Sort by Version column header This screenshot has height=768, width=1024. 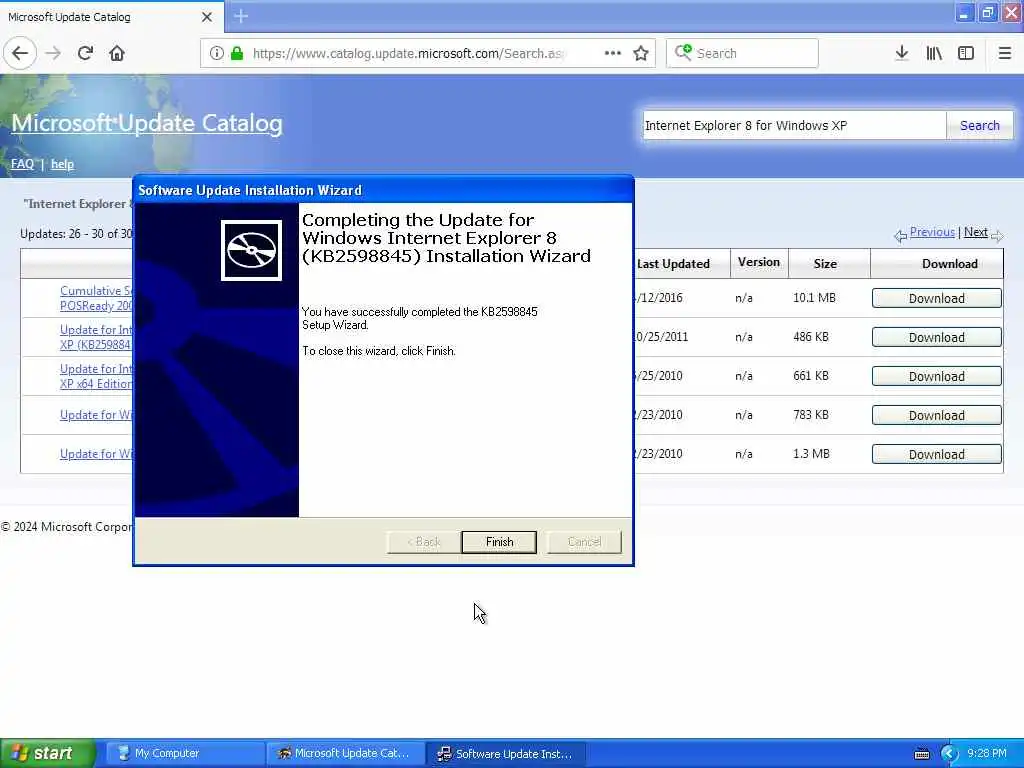[x=759, y=263]
